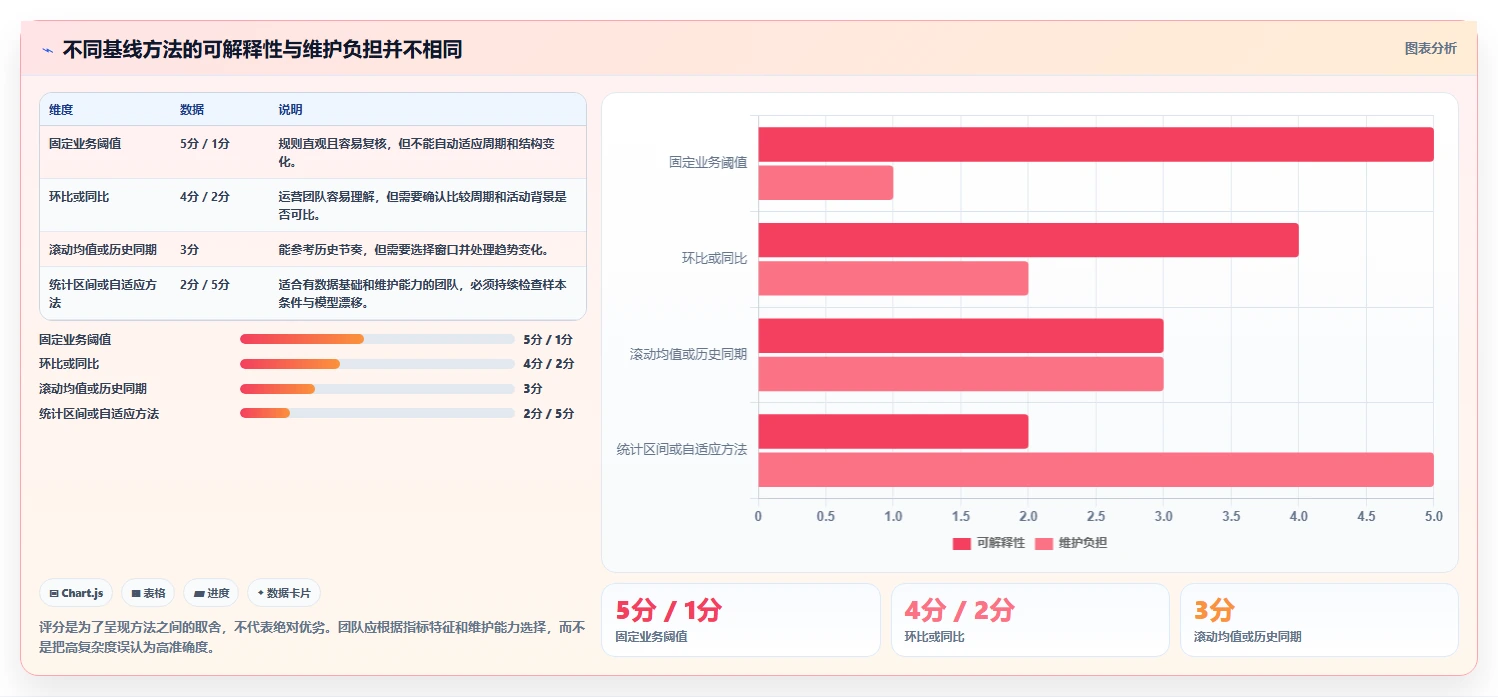Image resolution: width=1498 pixels, height=697 pixels.
Task: Toggle the 可解释性 legend item
Action: [989, 543]
